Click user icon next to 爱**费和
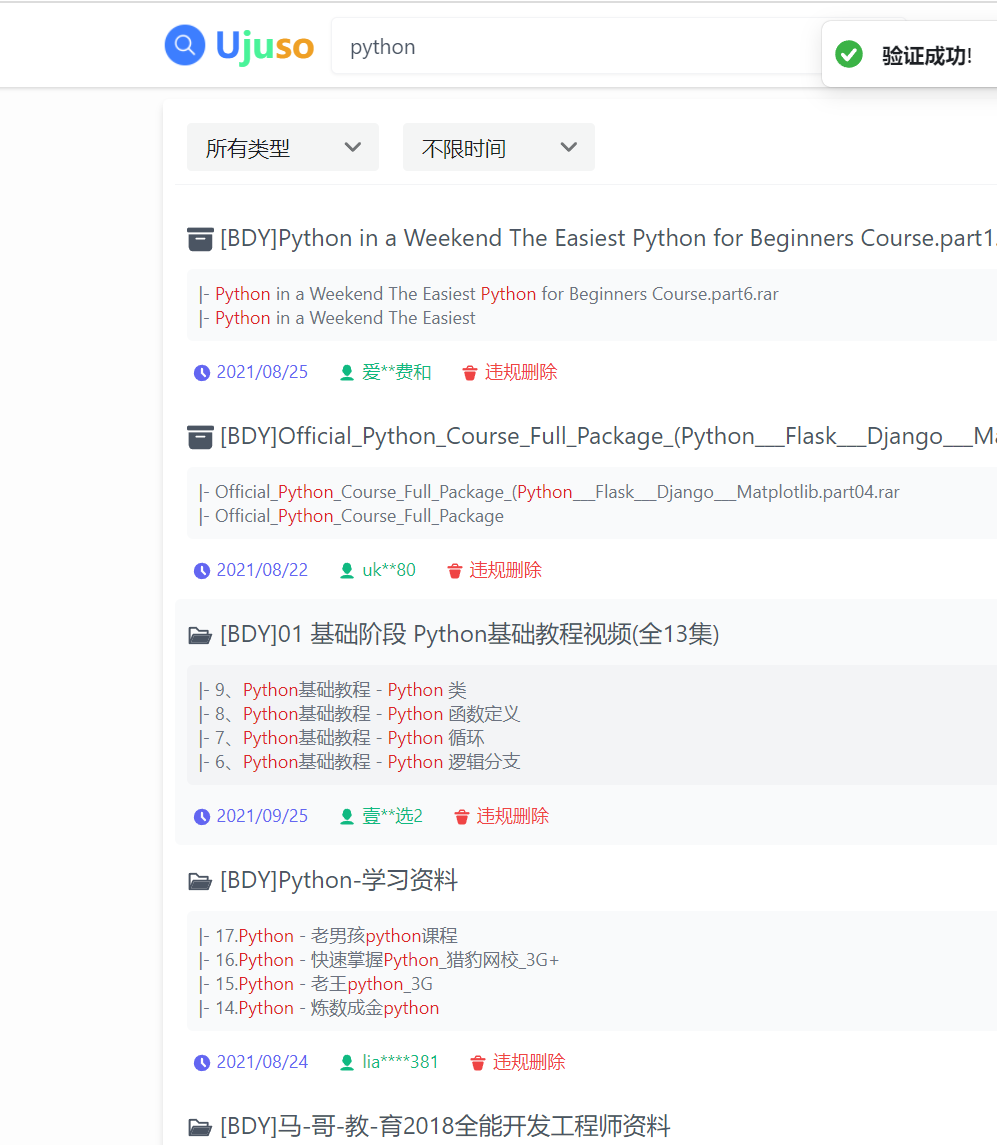Viewport: 997px width, 1145px height. [347, 373]
